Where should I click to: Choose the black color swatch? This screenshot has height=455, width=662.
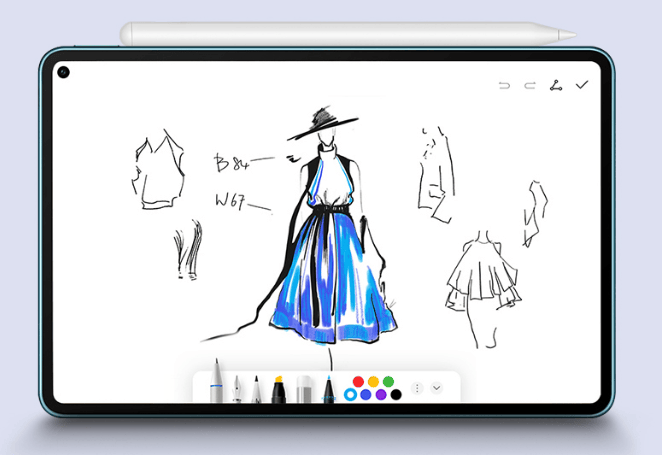pyautogui.click(x=396, y=394)
